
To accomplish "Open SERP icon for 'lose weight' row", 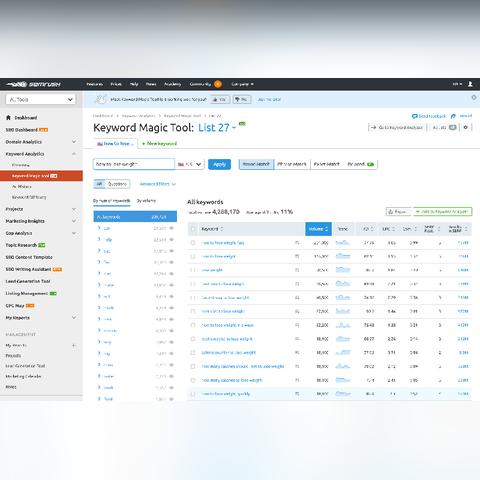I will point(297,270).
